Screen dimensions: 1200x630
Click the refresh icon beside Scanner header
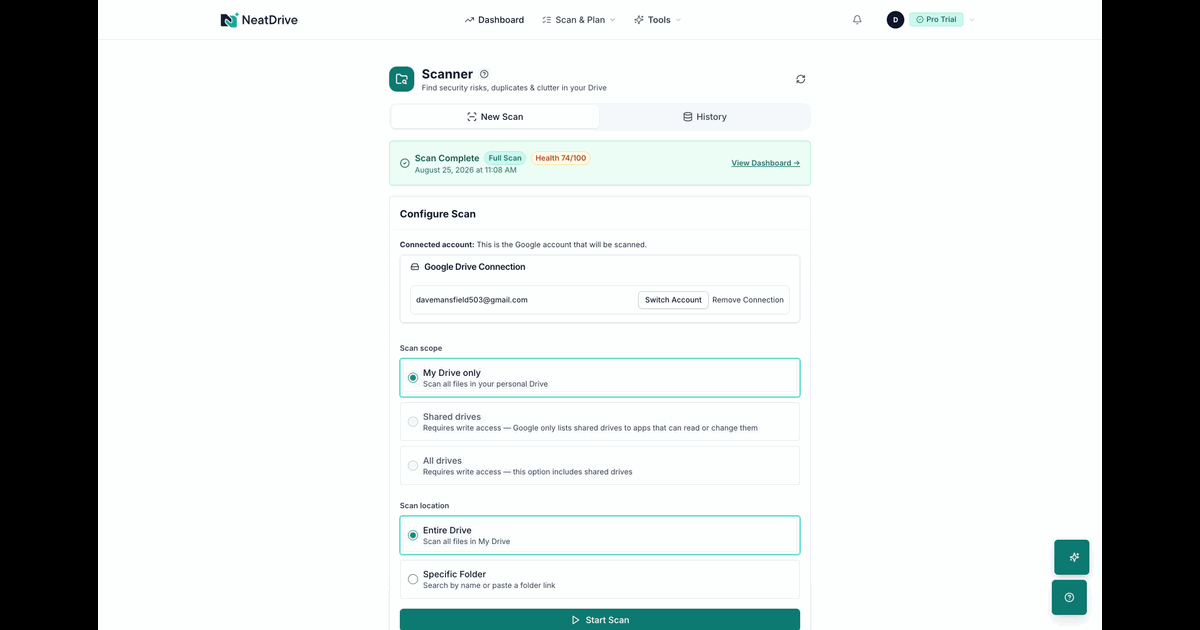click(x=801, y=79)
